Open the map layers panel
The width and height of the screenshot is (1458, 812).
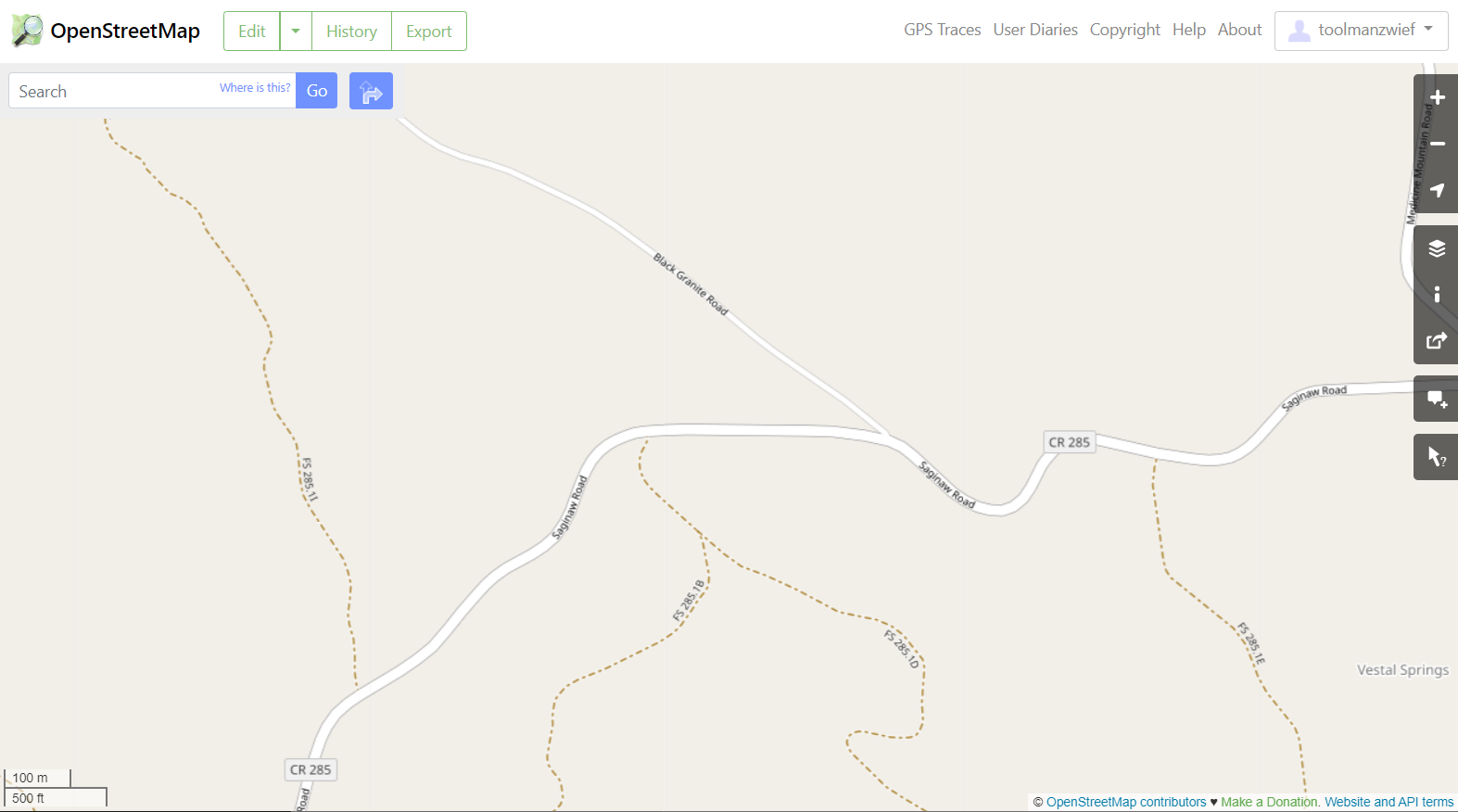(1437, 248)
